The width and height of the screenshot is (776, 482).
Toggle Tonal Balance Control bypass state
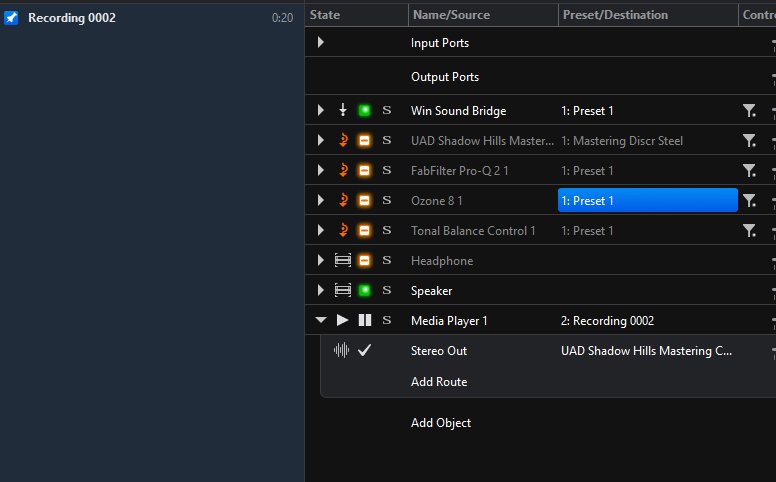364,231
